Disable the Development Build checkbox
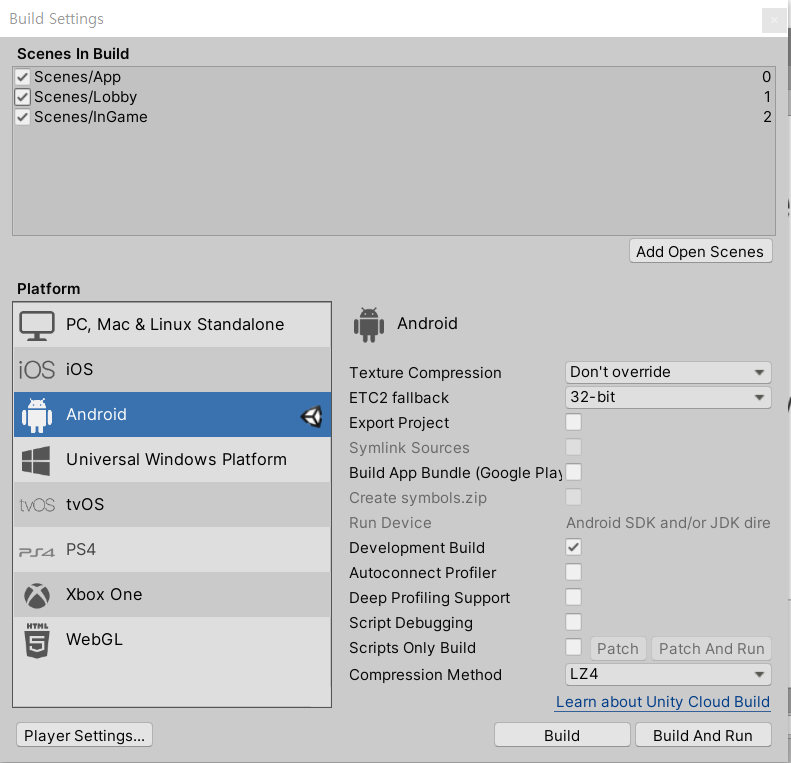Viewport: 791px width, 763px height. pos(574,547)
